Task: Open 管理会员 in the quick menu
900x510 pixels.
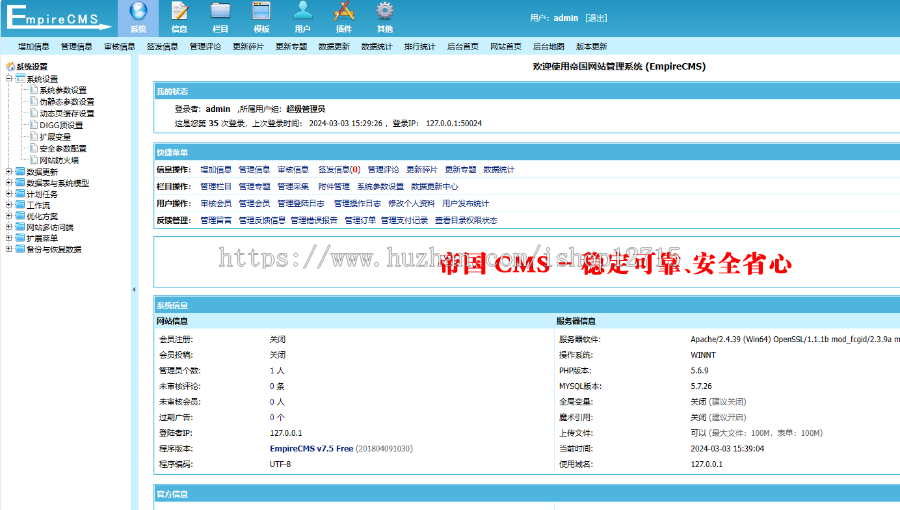Action: (x=254, y=203)
